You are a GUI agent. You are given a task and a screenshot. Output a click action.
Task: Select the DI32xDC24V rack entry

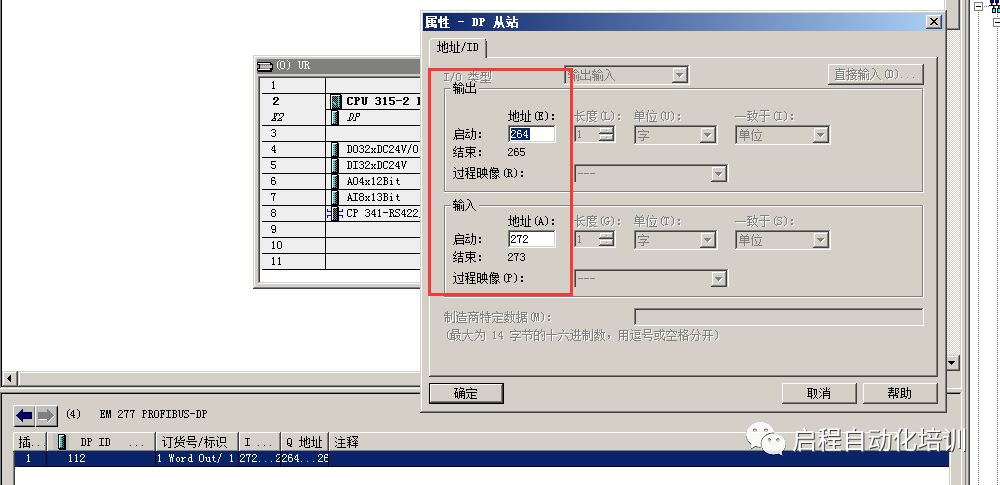click(x=376, y=165)
